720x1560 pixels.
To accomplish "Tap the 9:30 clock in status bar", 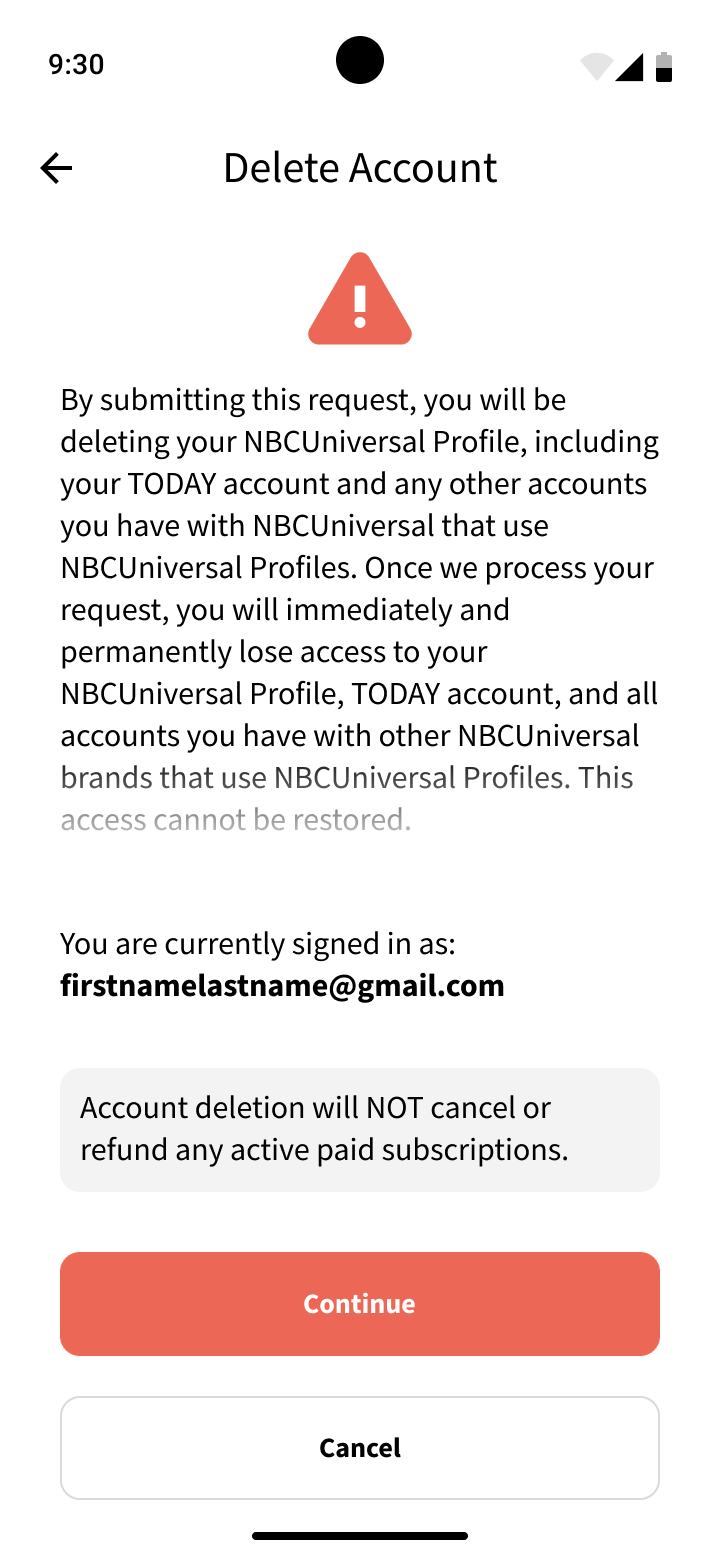I will coord(76,65).
